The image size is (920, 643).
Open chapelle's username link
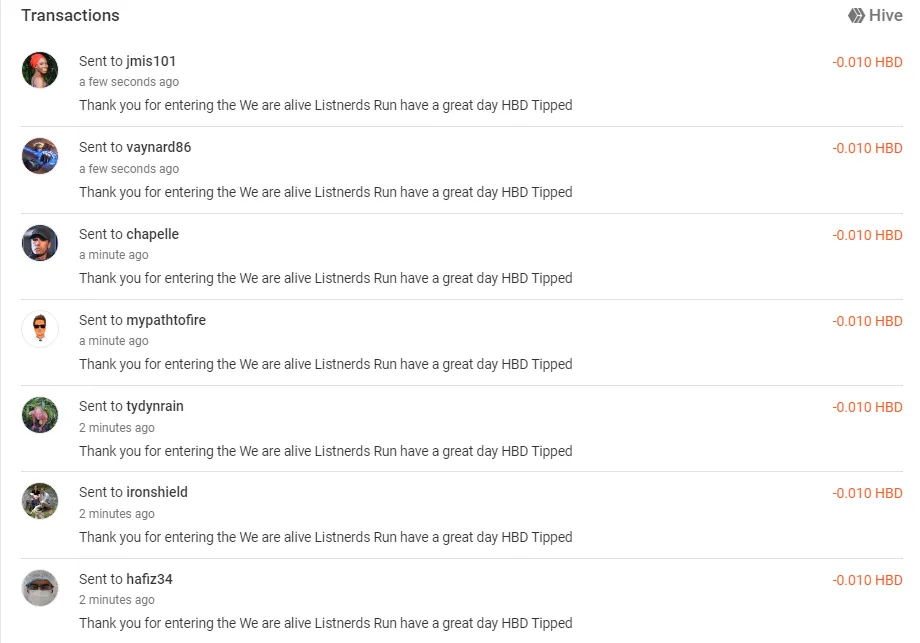(153, 234)
